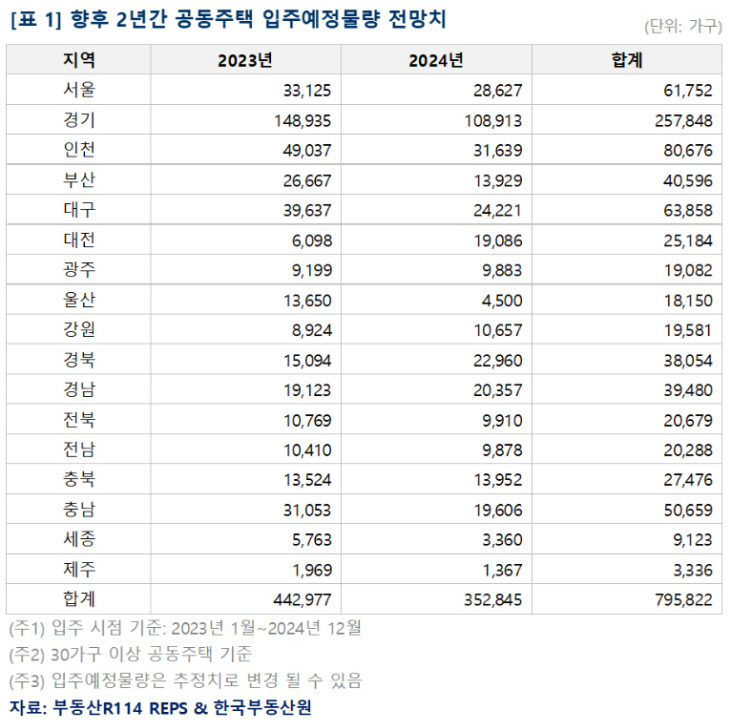Click the value 31,639

click(x=498, y=150)
